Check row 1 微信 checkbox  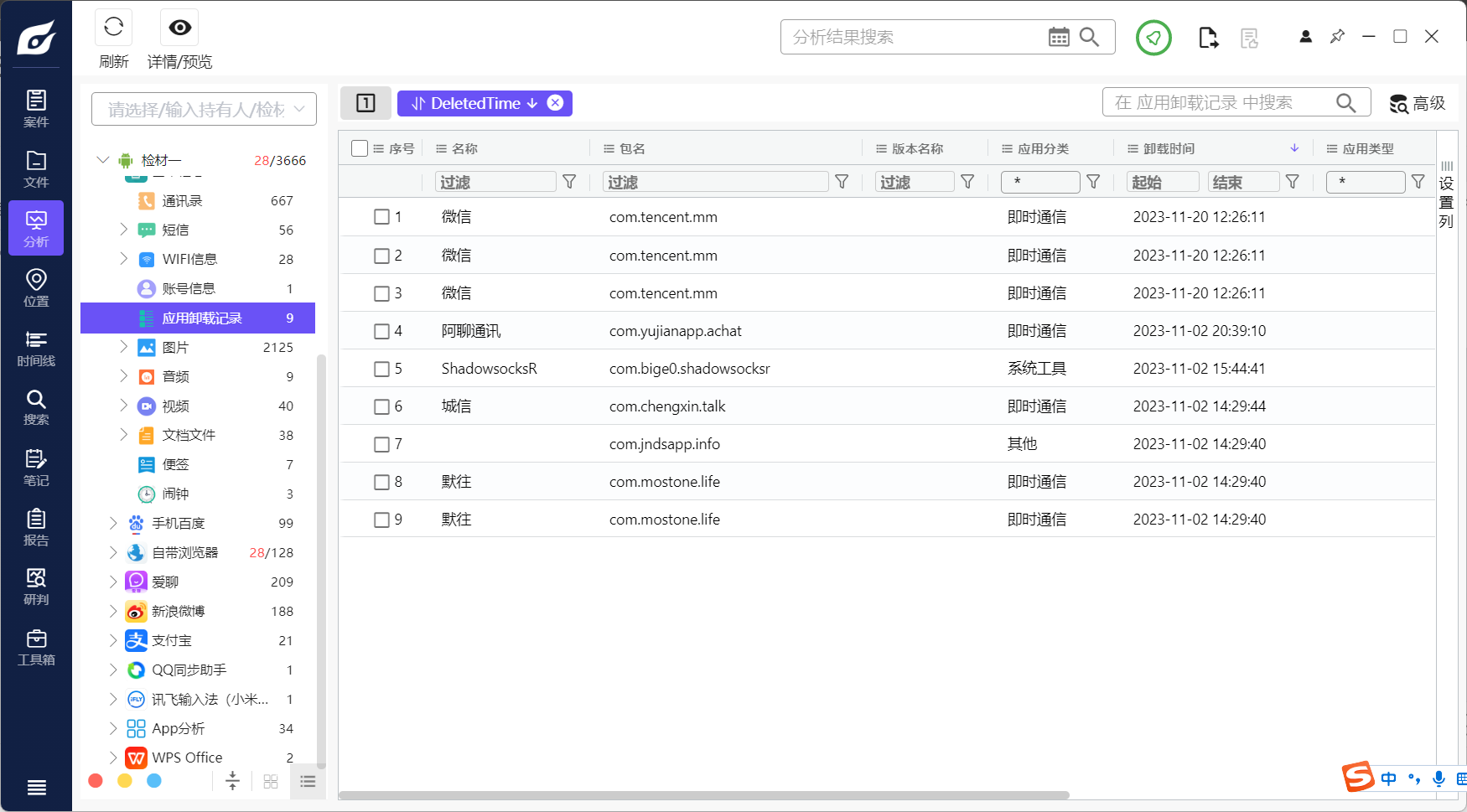(381, 217)
